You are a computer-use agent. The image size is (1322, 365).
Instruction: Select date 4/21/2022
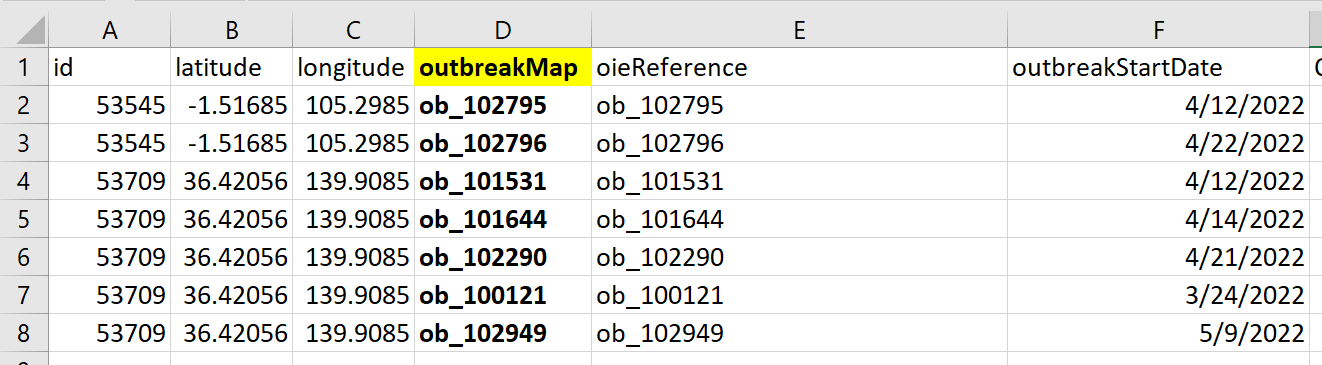[1158, 257]
